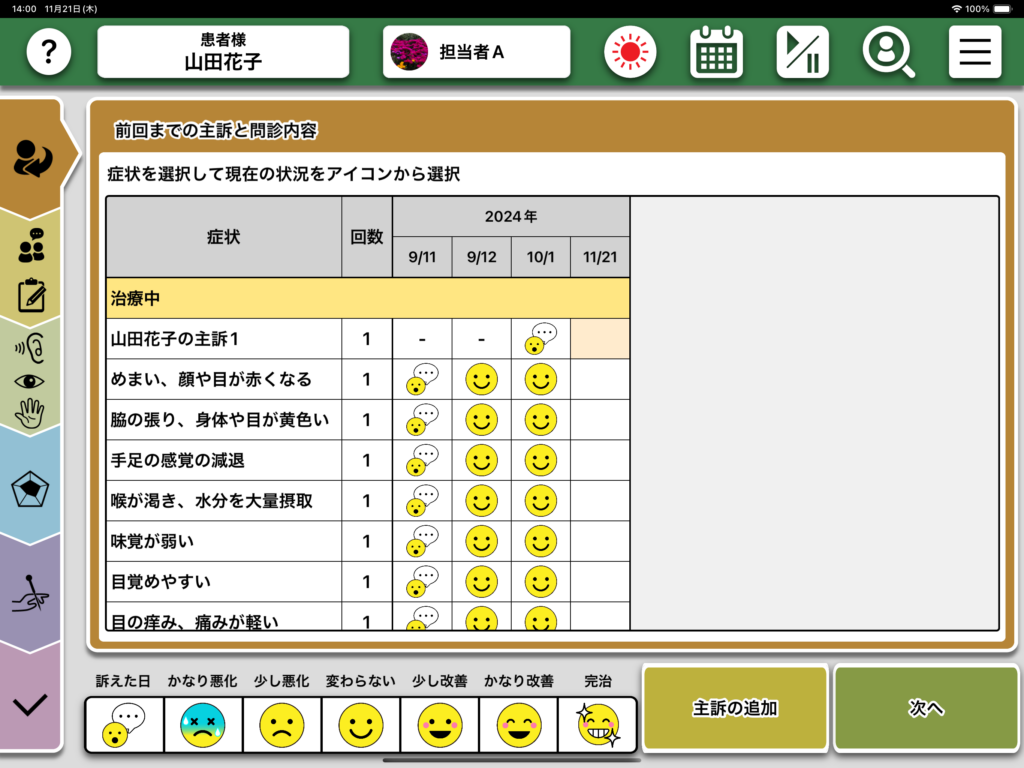
Task: Open the 担当者A staff selector
Action: [x=476, y=52]
